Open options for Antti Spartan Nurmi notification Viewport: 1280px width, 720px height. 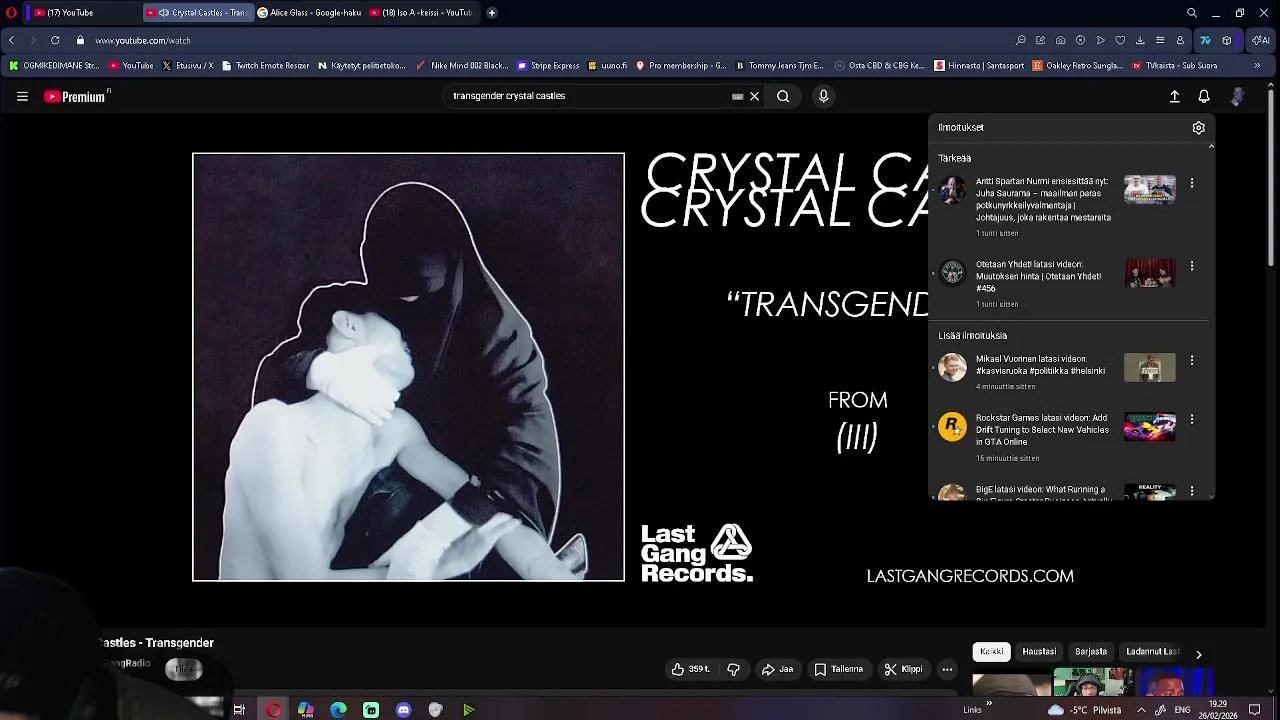point(1192,184)
